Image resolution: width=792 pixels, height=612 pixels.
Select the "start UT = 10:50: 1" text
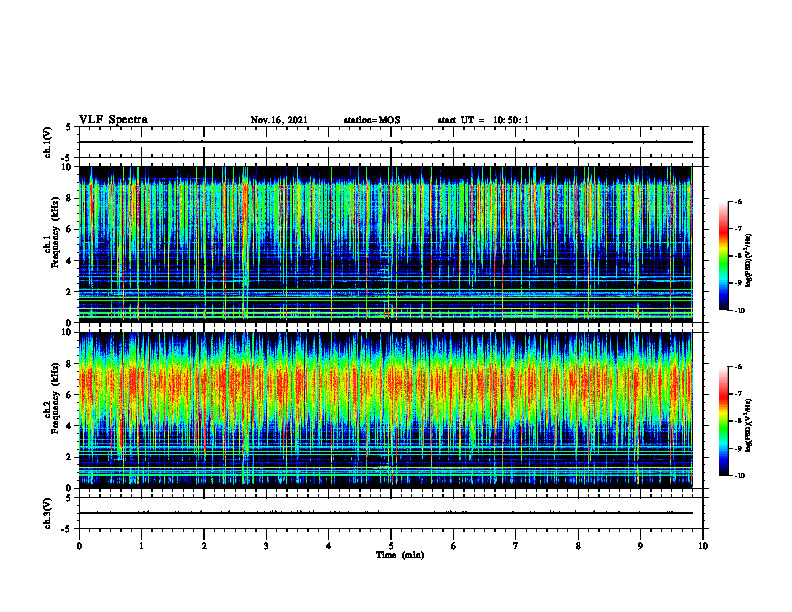483,120
